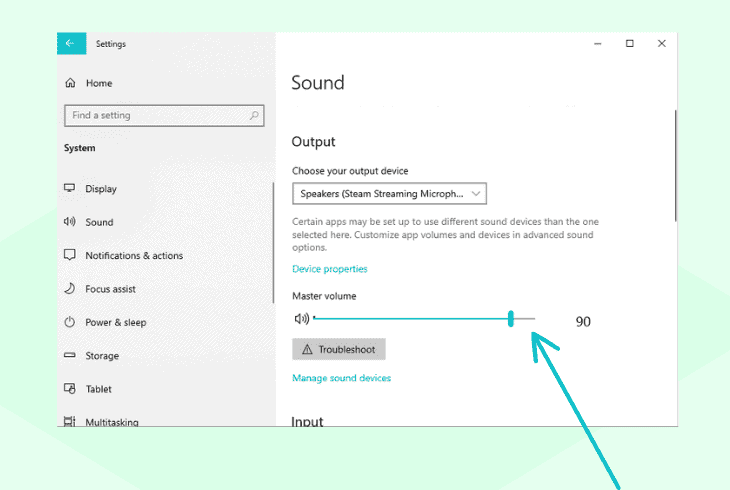Minimize the Settings window
Viewport: 730px width, 490px height.
click(x=598, y=44)
